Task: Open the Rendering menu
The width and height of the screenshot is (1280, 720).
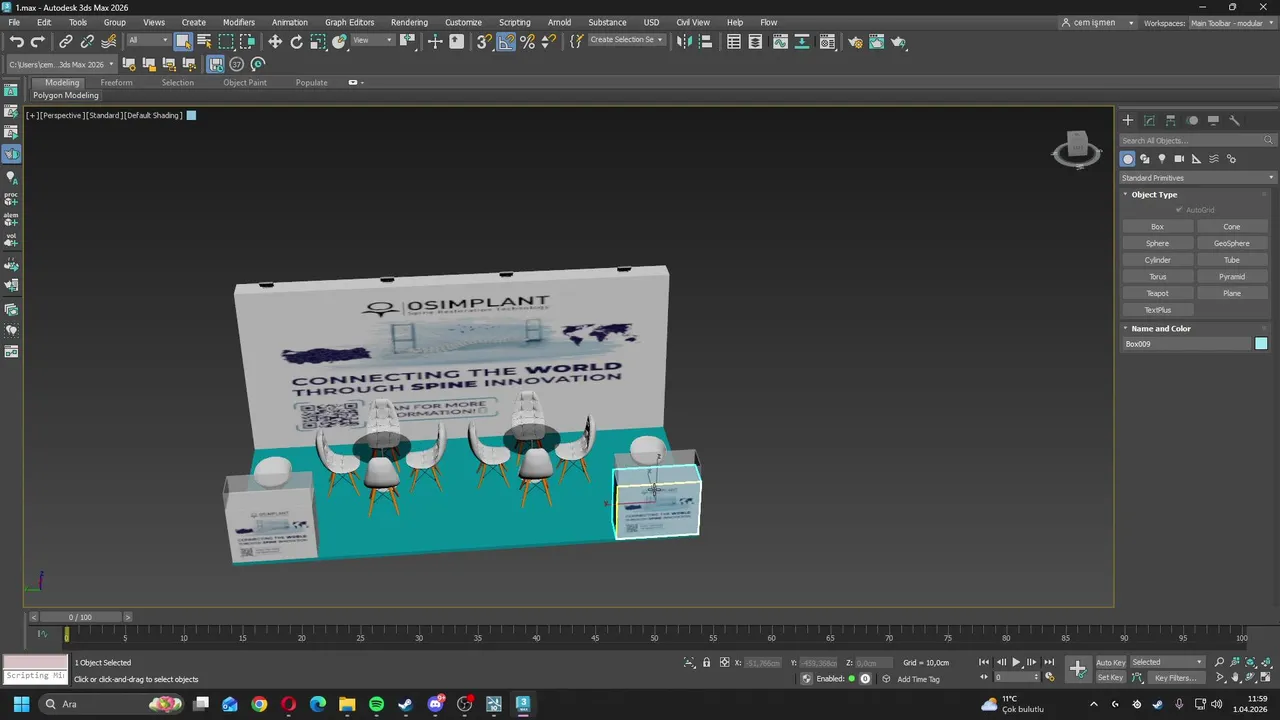Action: pyautogui.click(x=409, y=22)
